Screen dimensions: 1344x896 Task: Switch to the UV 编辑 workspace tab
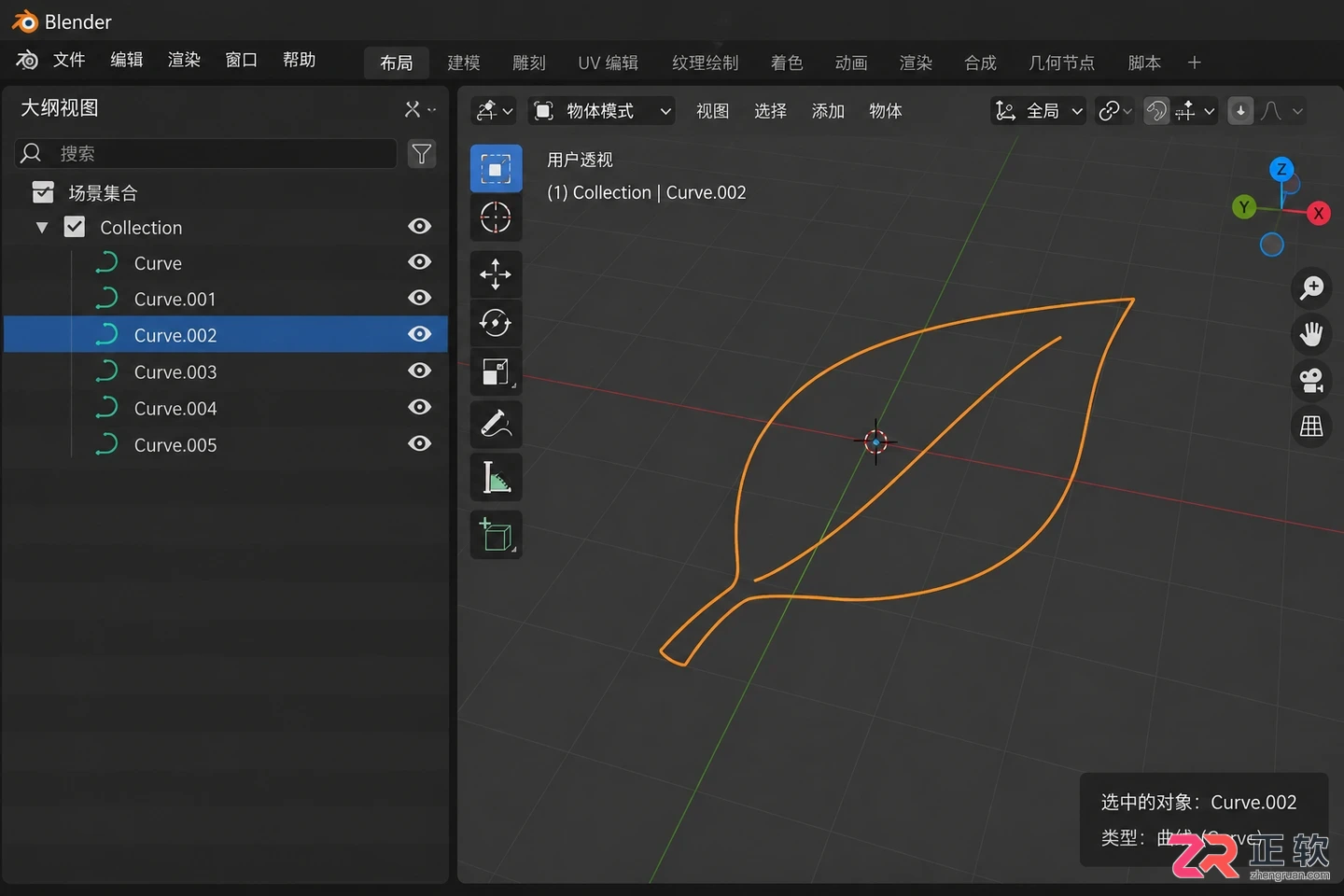609,63
